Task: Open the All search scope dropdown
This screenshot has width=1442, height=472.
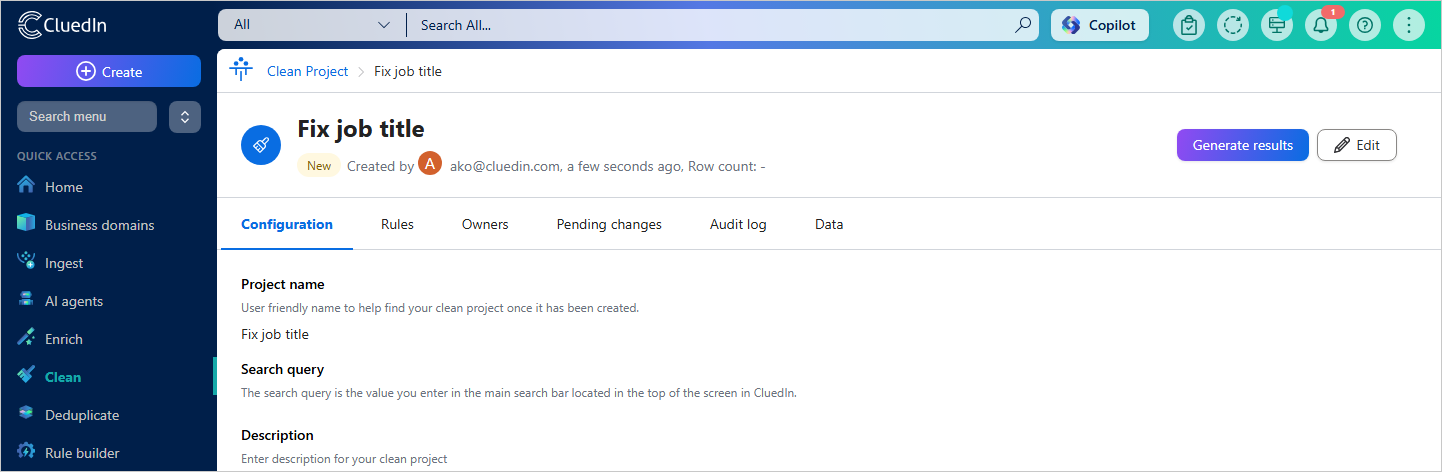Action: point(312,25)
